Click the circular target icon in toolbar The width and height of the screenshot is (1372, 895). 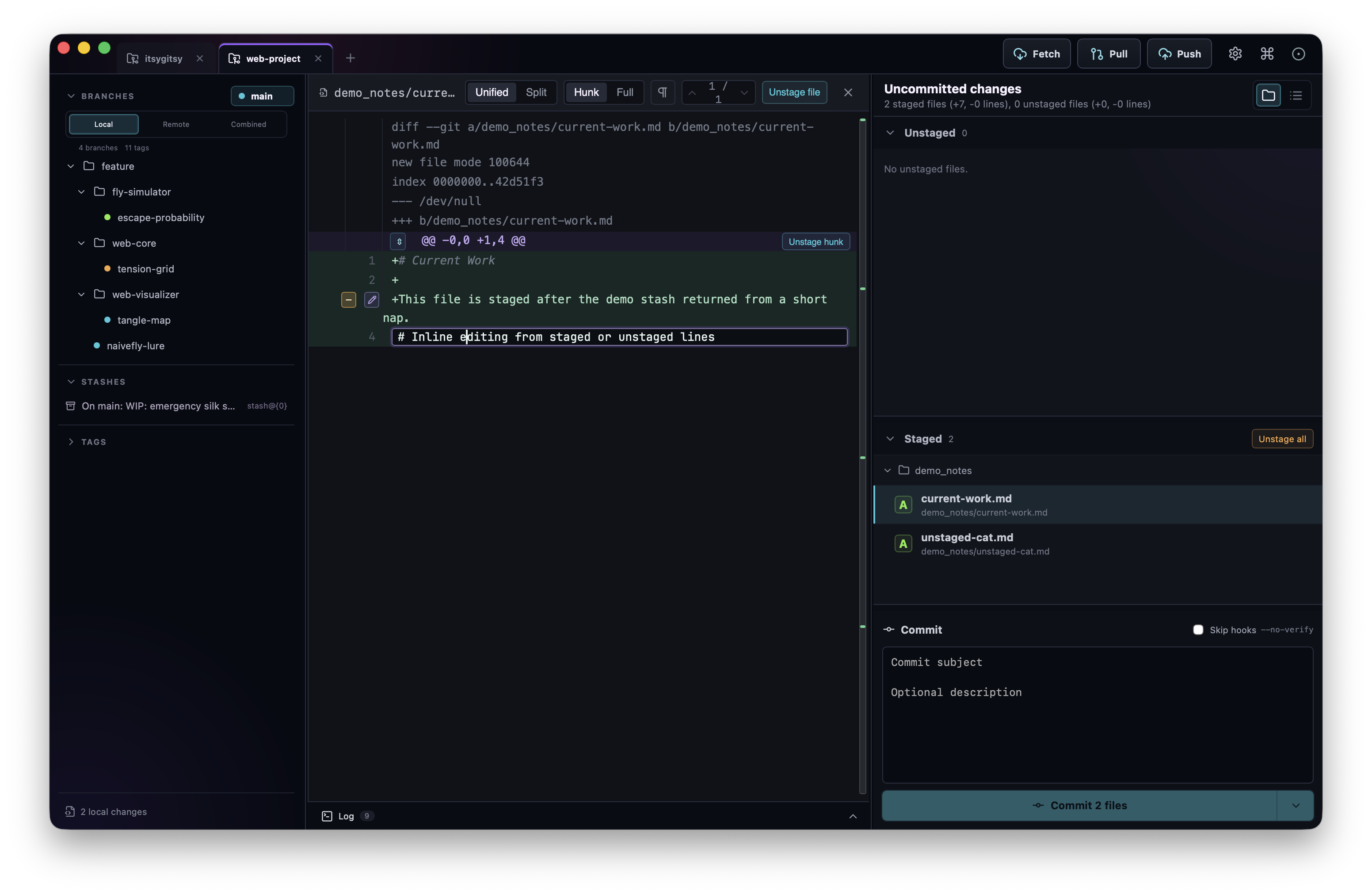[1298, 54]
